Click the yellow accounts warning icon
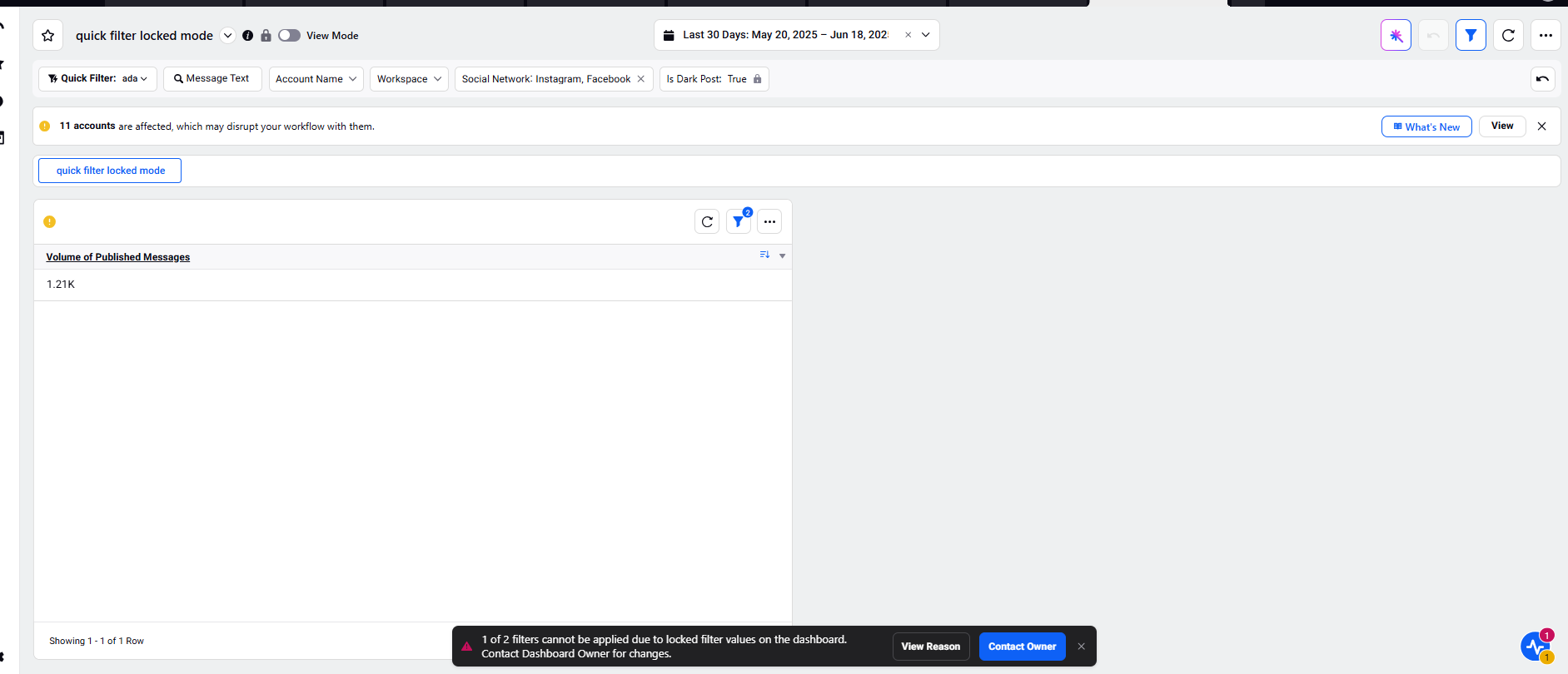 point(45,126)
